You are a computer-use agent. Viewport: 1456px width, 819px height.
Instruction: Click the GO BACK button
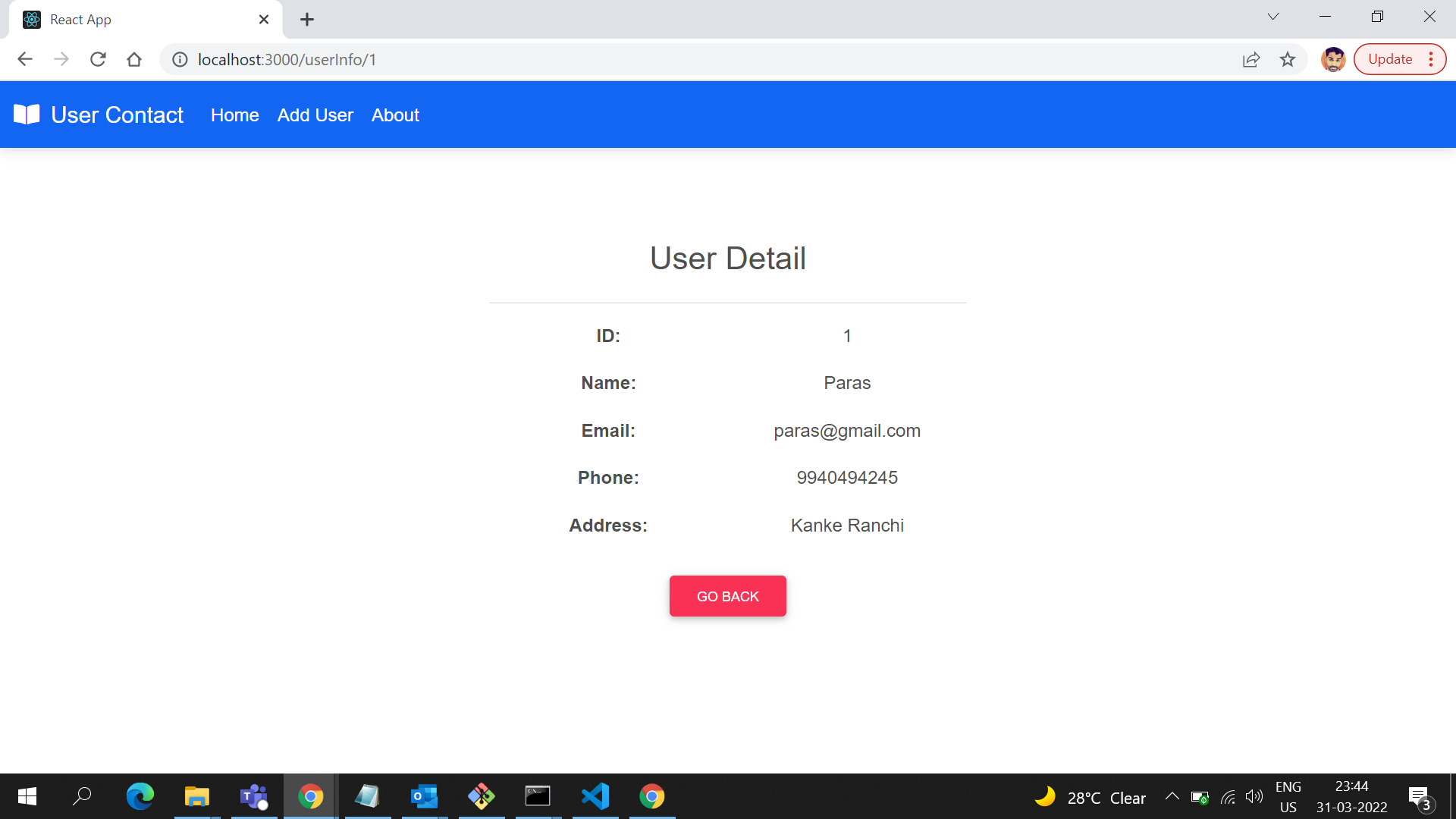coord(727,596)
